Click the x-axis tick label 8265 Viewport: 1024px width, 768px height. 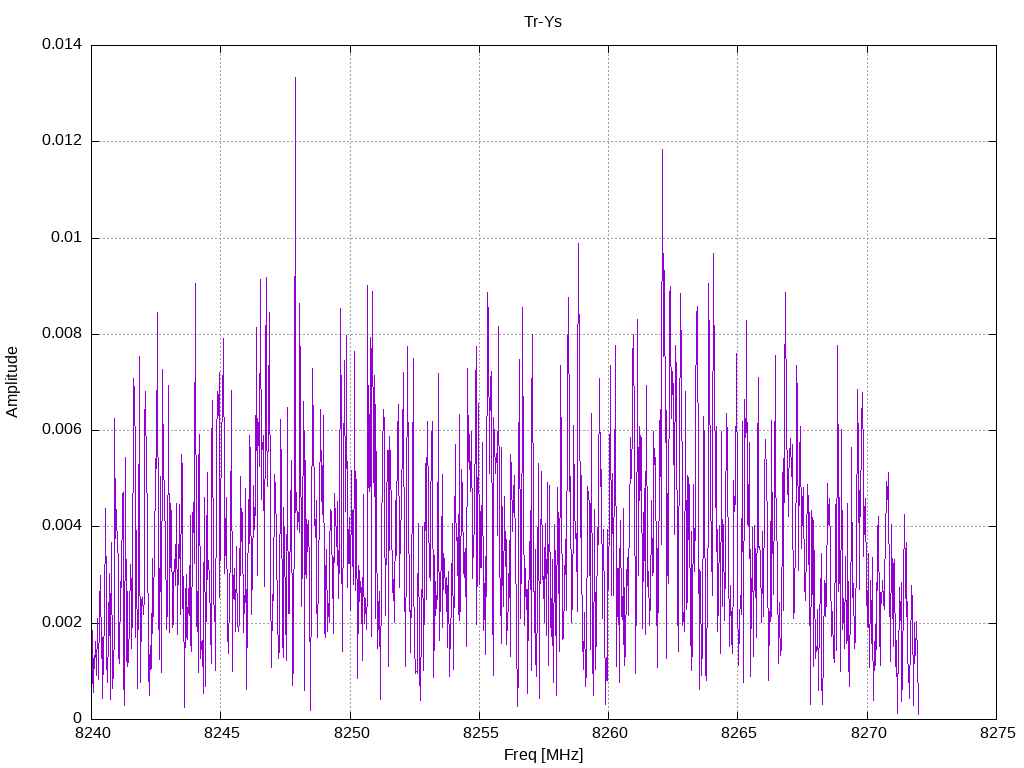click(739, 733)
